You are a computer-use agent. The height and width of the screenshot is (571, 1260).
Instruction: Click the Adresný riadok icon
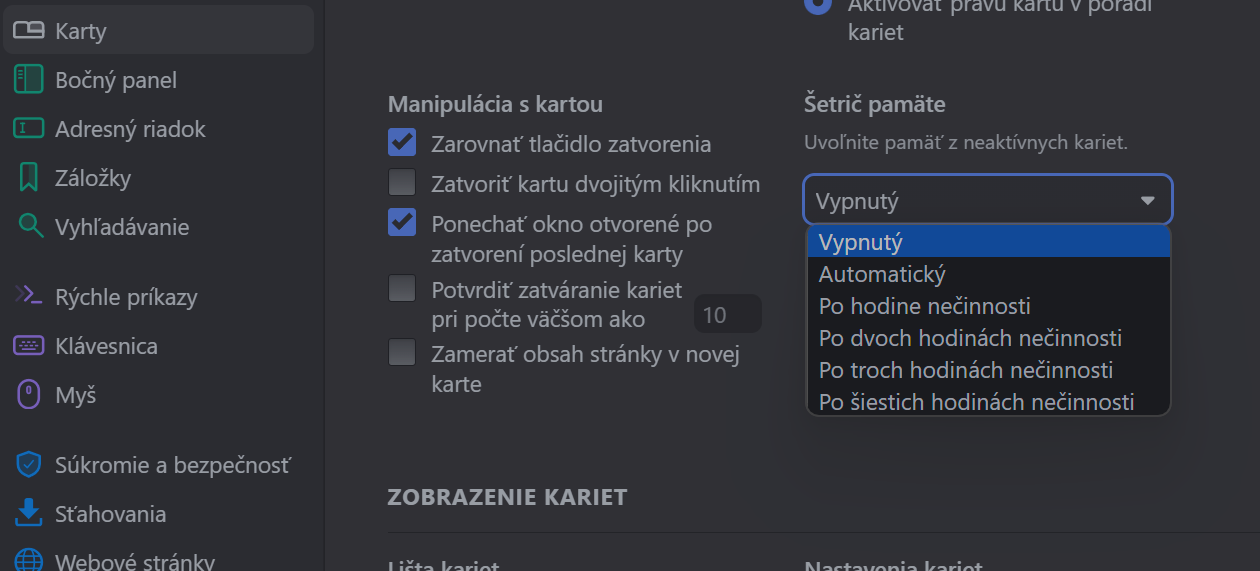click(29, 129)
